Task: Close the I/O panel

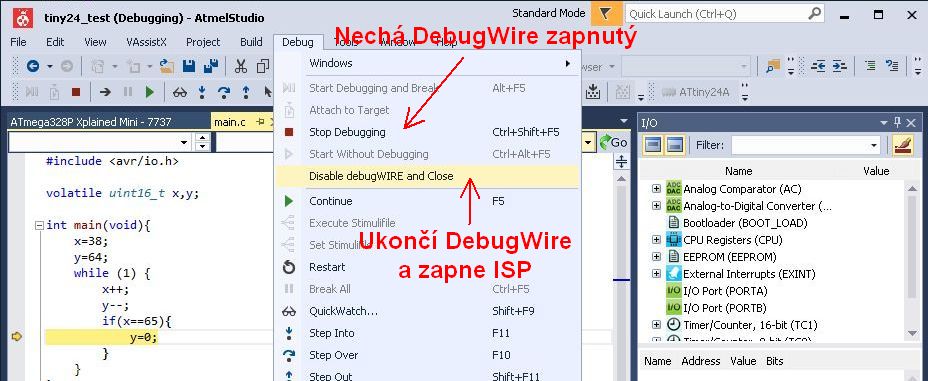Action: click(911, 122)
